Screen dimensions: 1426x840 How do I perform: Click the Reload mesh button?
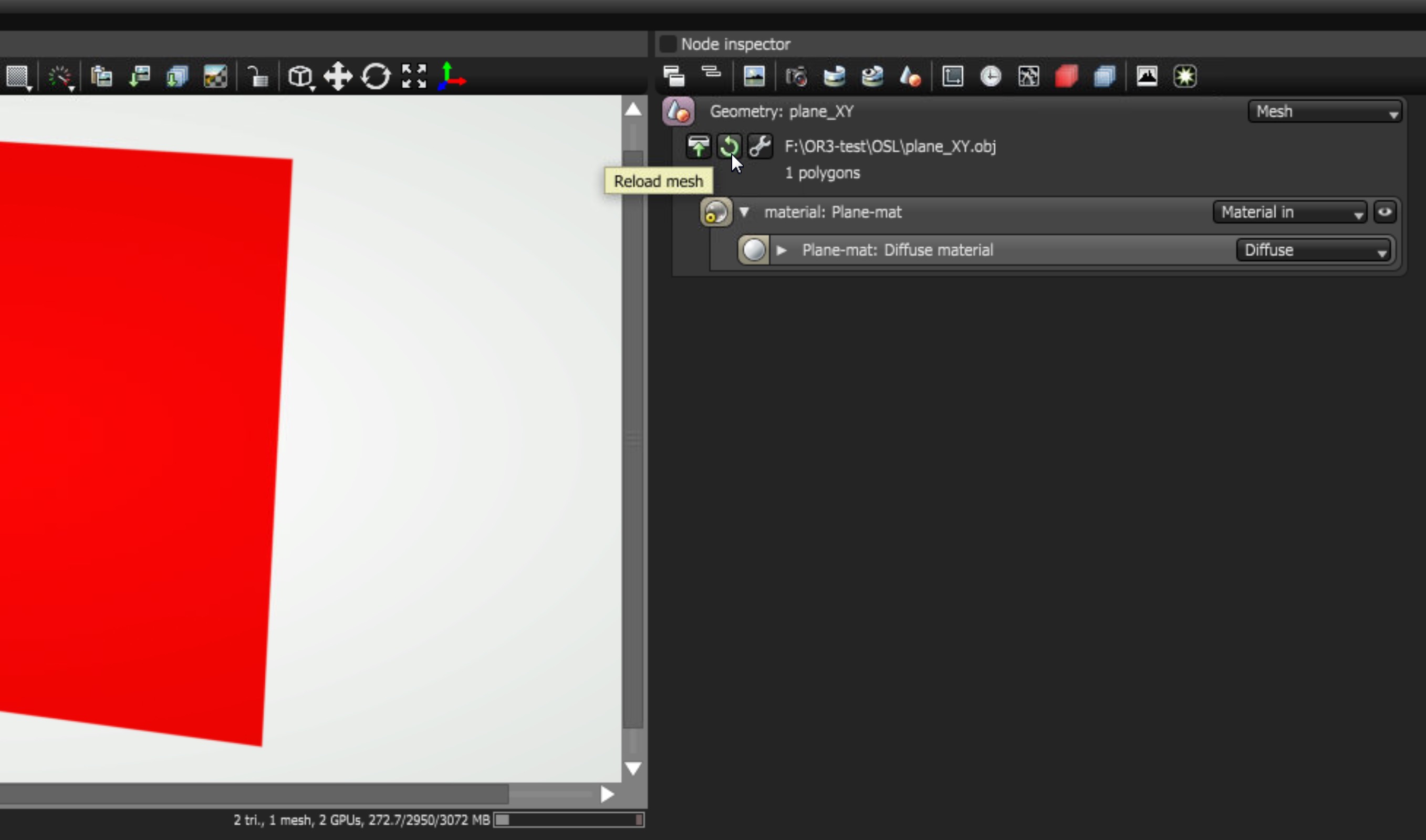(728, 146)
